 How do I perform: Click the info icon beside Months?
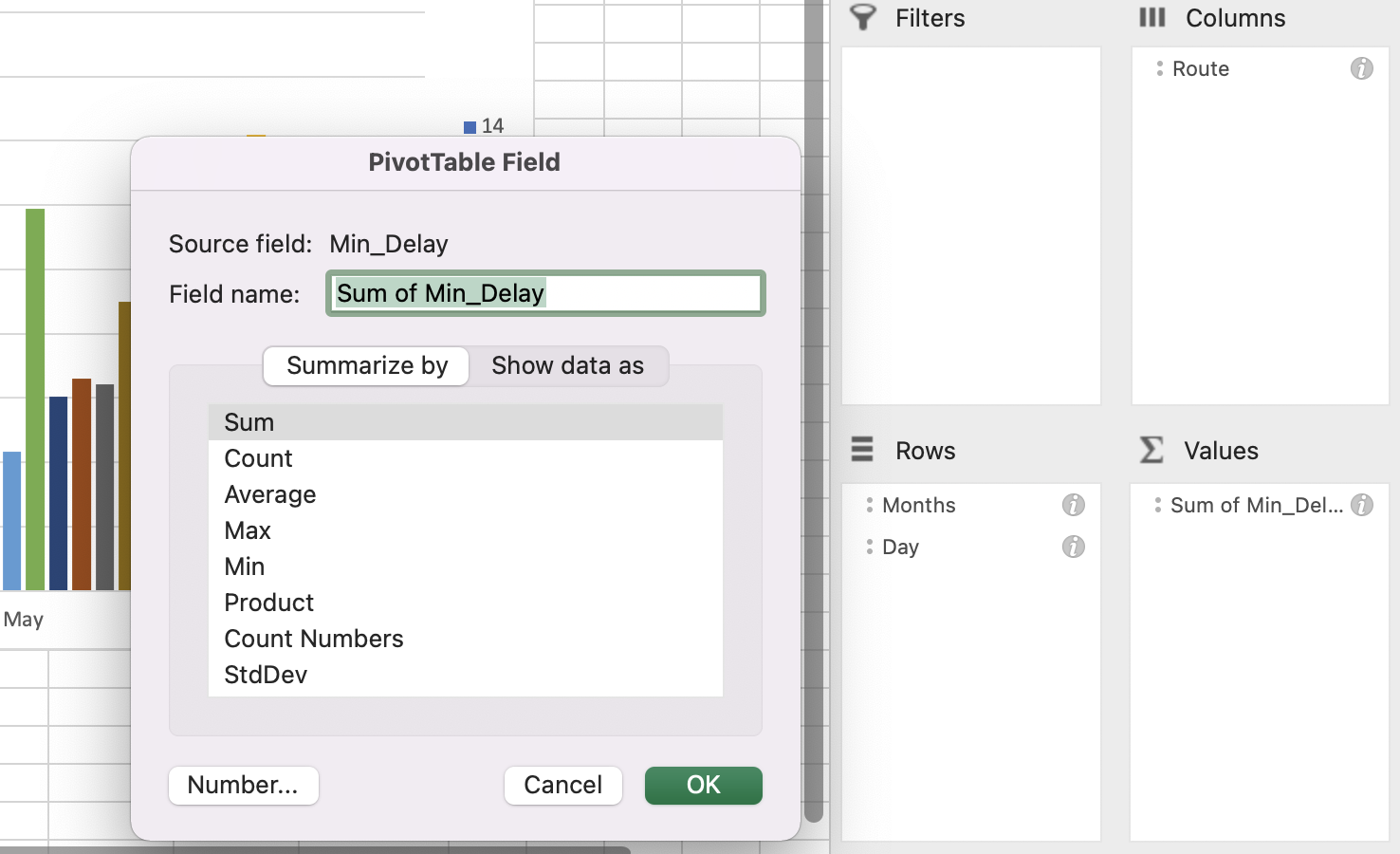[1073, 505]
